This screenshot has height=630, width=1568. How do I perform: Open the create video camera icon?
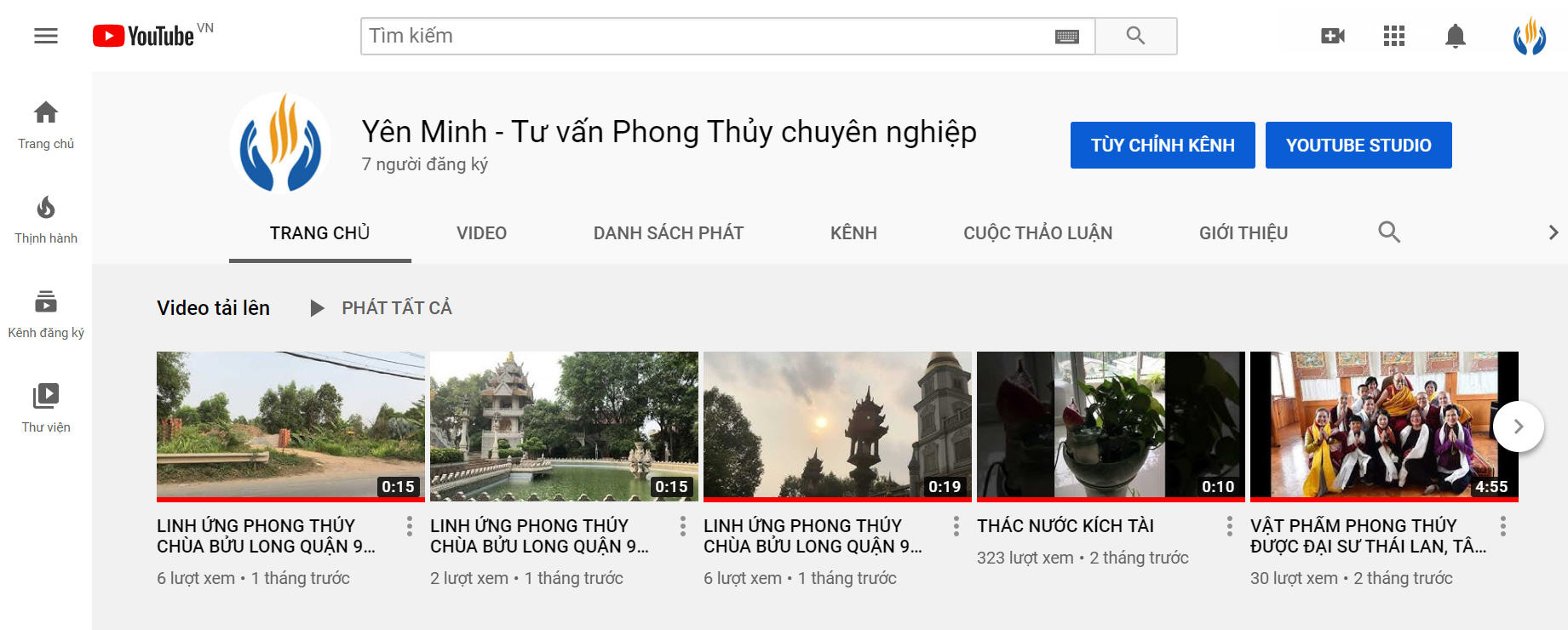click(1333, 36)
